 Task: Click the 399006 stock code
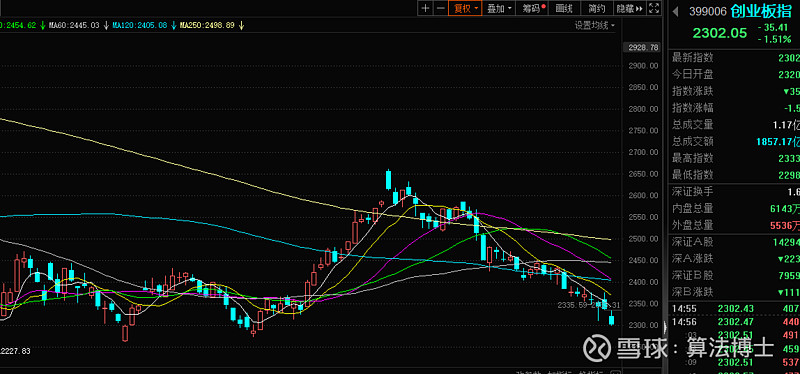pyautogui.click(x=708, y=12)
